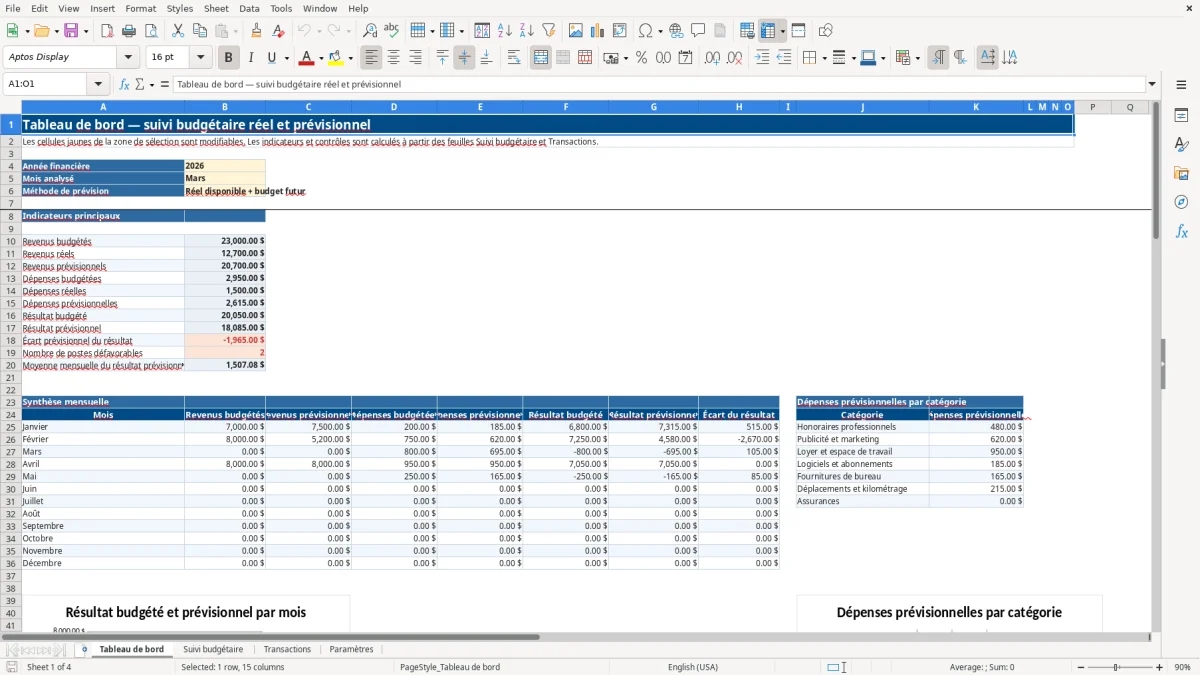Viewport: 1200px width, 675px height.
Task: Click the Sort Ascending icon
Action: pos(504,31)
